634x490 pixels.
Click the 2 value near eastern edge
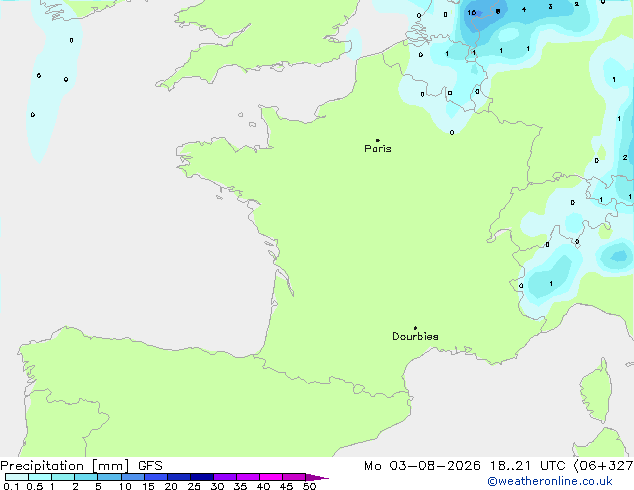coord(625,157)
